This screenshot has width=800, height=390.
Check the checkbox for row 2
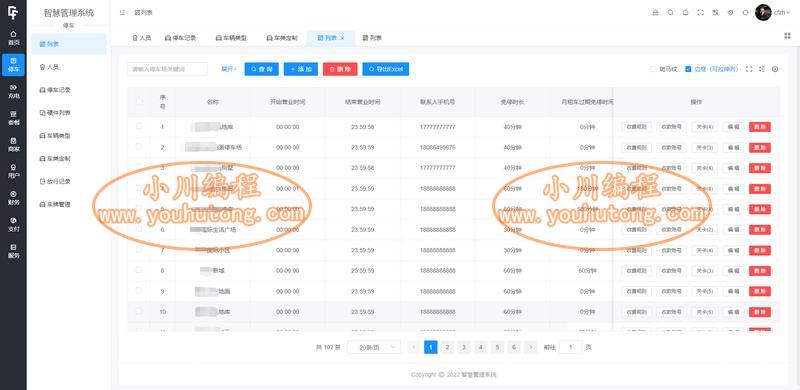139,147
